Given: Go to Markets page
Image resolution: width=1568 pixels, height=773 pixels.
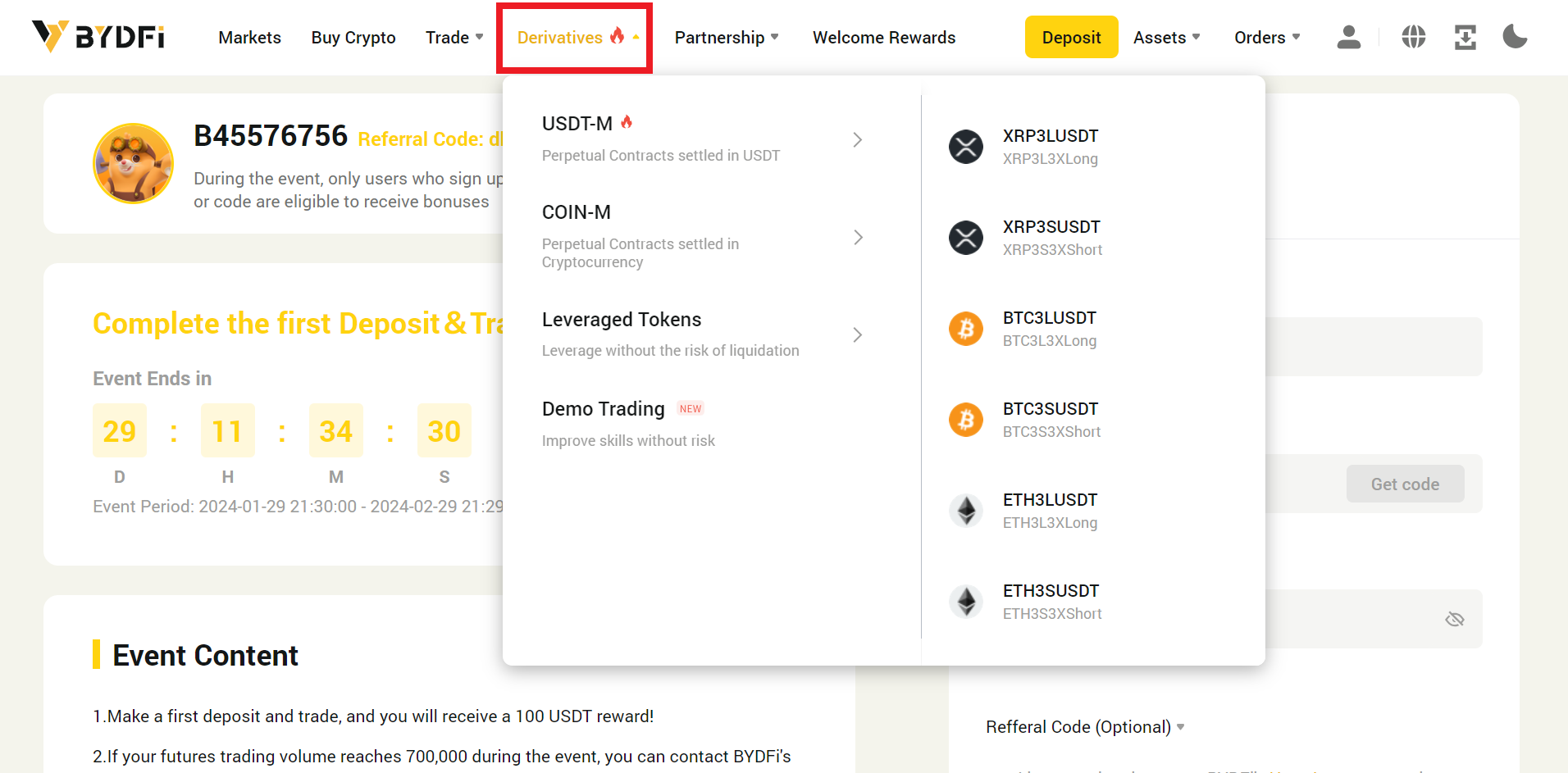Looking at the screenshot, I should point(249,38).
